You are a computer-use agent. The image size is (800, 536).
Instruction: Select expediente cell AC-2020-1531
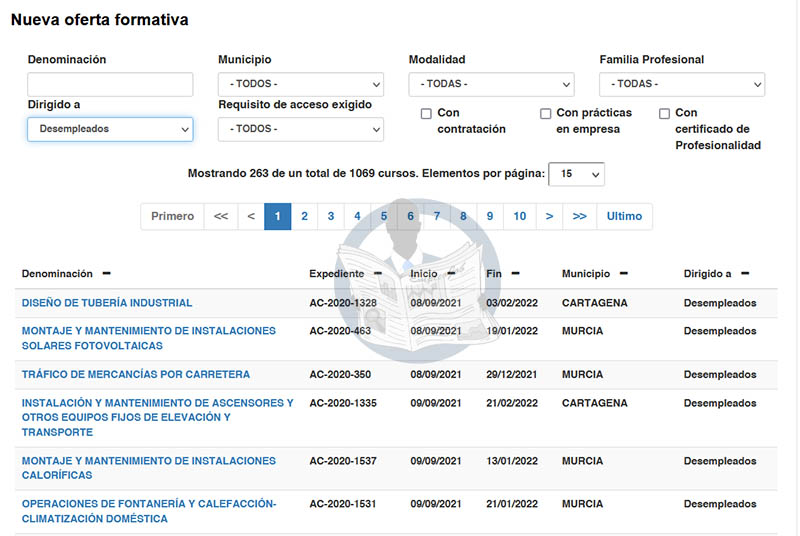click(343, 504)
